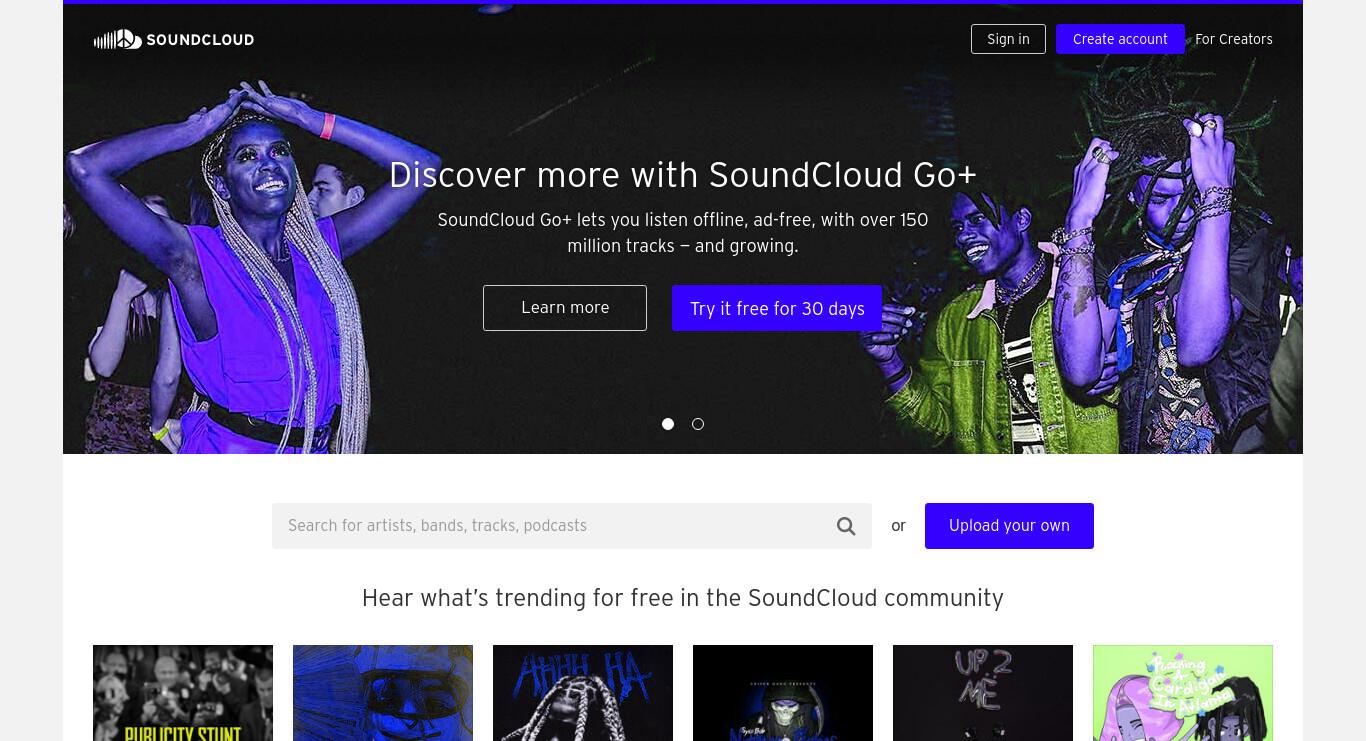Open the green Cardigan in Atlanta artwork
1366x741 pixels.
1183,693
